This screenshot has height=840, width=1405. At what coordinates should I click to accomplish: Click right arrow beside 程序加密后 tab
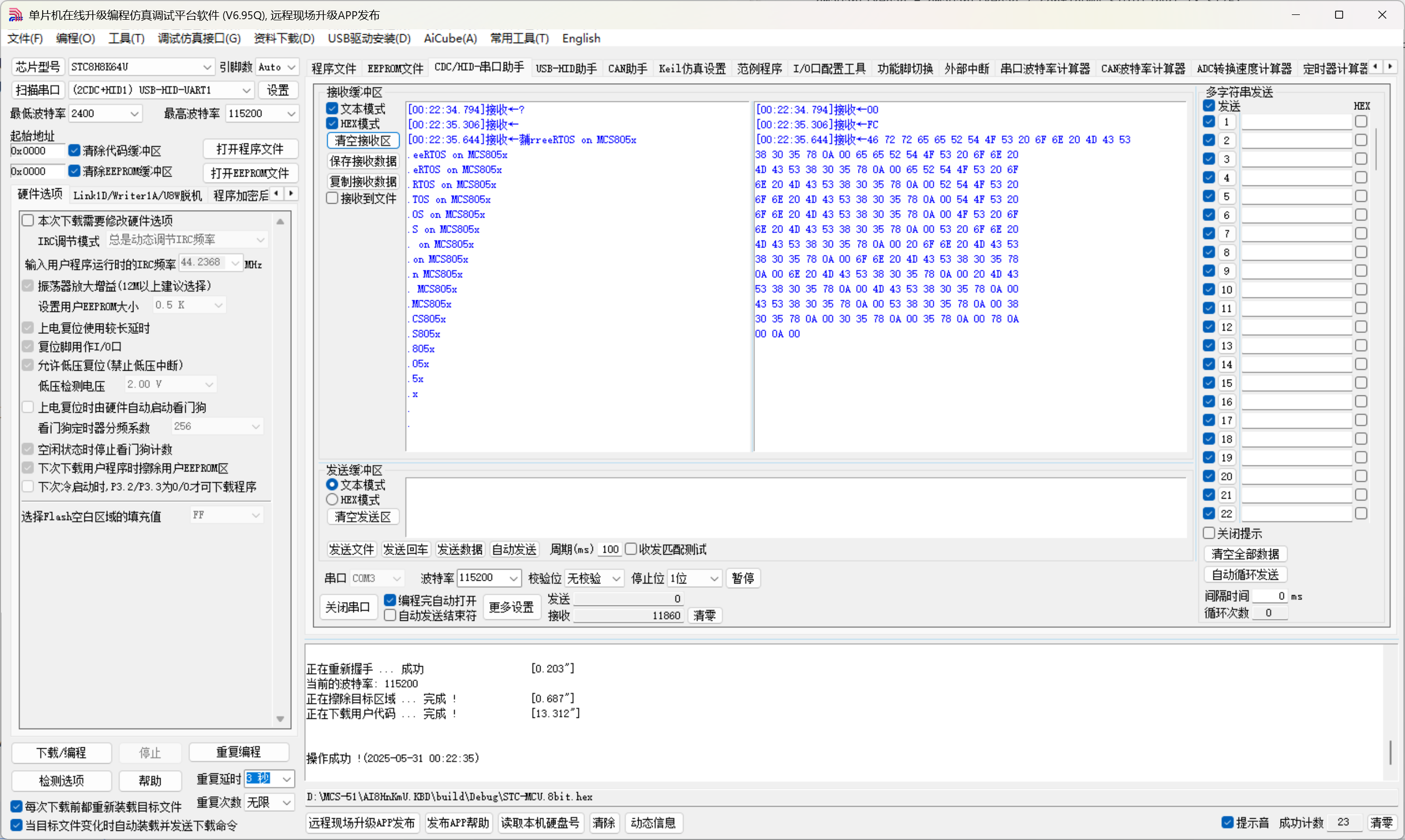pos(291,194)
